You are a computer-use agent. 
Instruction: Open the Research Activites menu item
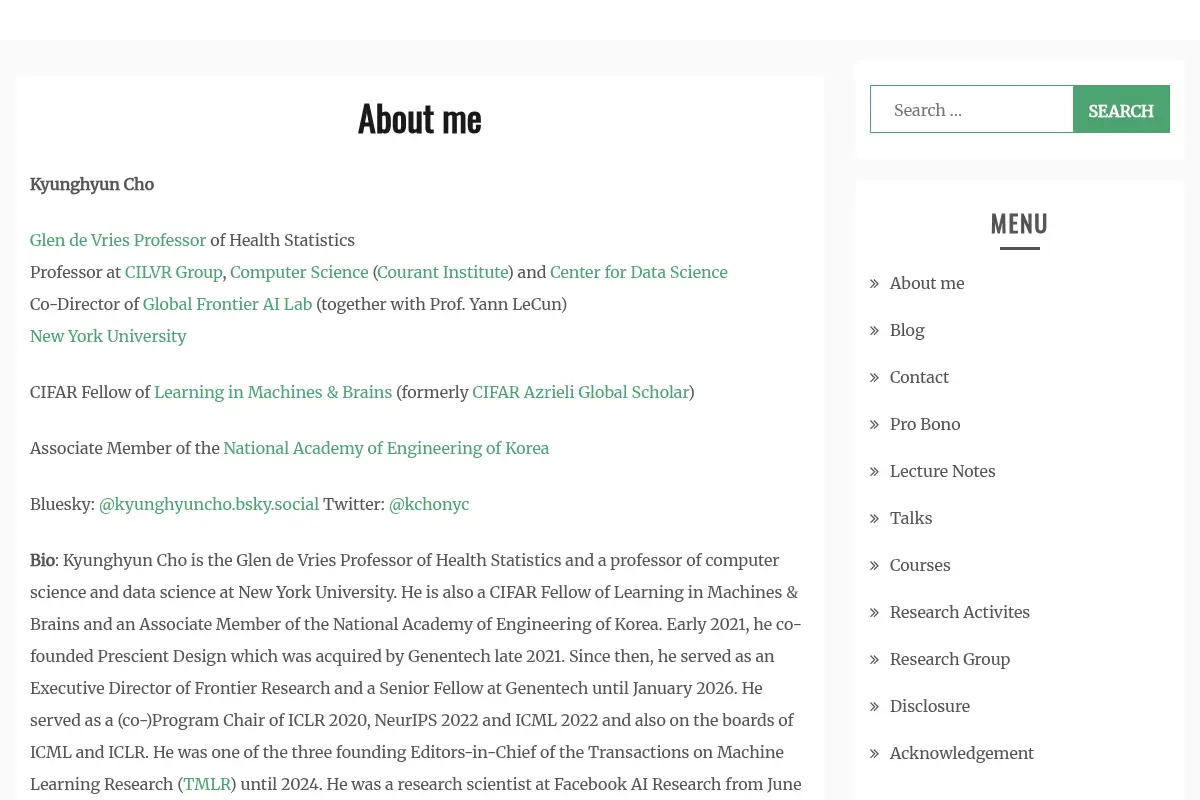point(959,612)
